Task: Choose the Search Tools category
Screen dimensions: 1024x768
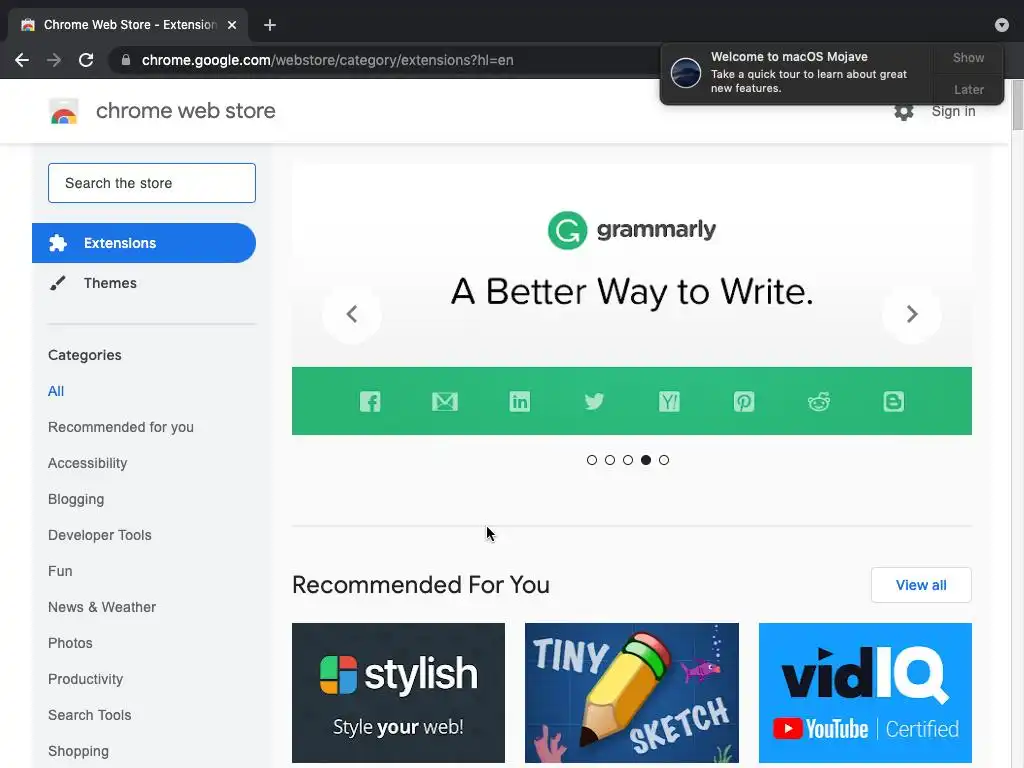Action: 89,715
